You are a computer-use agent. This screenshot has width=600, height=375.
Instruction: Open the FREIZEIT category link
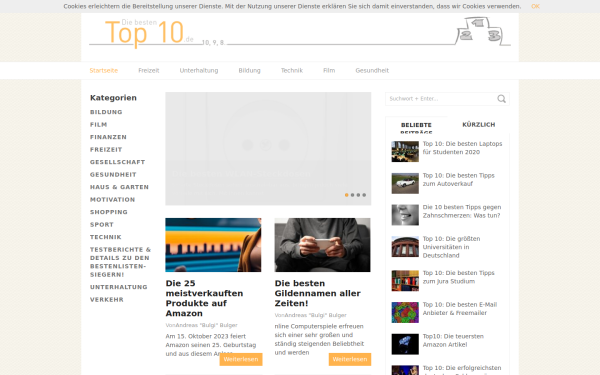click(x=106, y=150)
